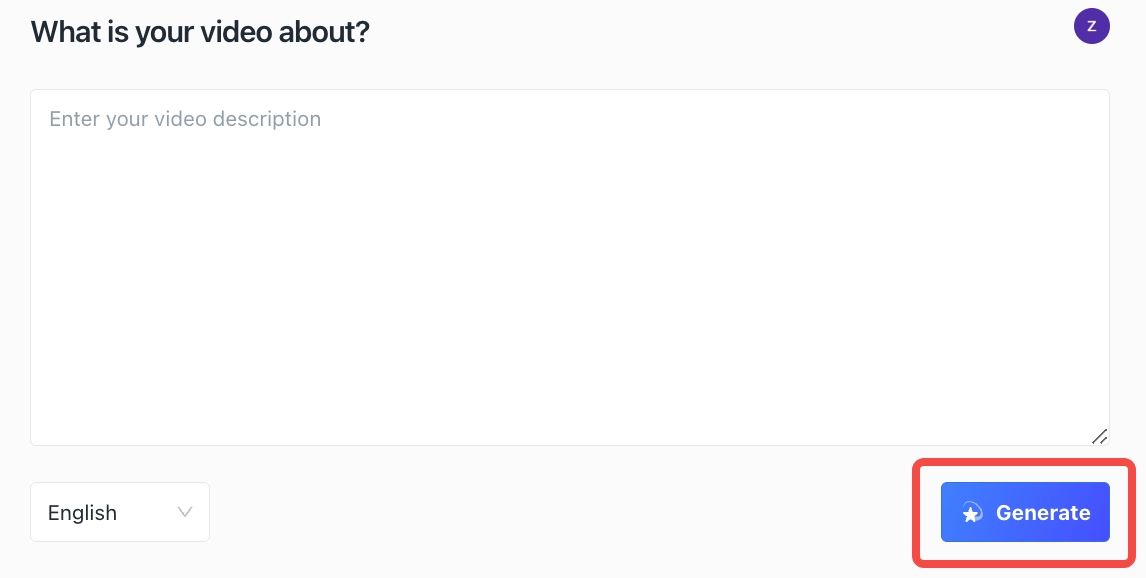Open account menu via Z profile circle
This screenshot has width=1146, height=578.
[x=1091, y=26]
